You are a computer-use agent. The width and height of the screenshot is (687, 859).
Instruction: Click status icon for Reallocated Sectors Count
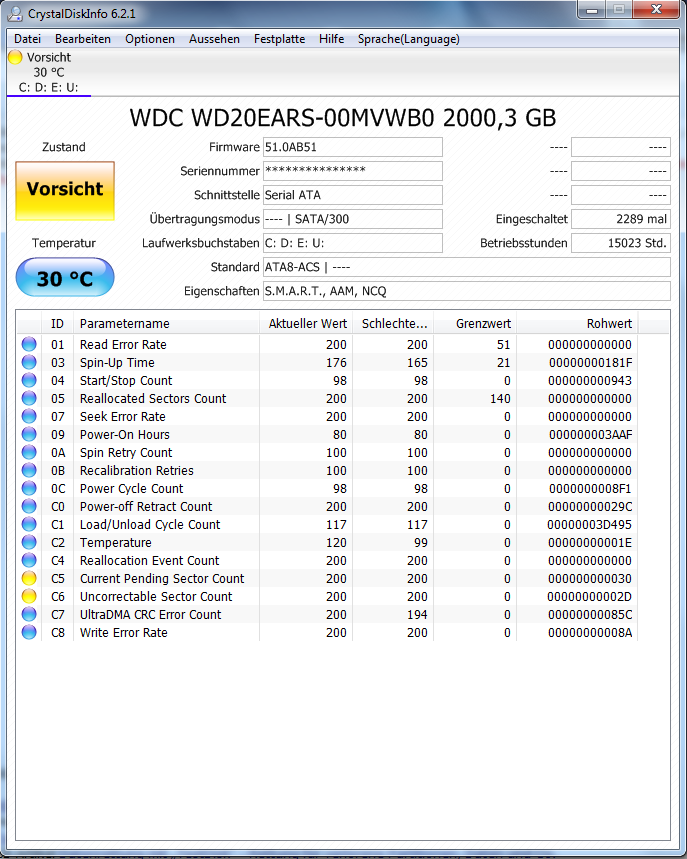coord(29,398)
